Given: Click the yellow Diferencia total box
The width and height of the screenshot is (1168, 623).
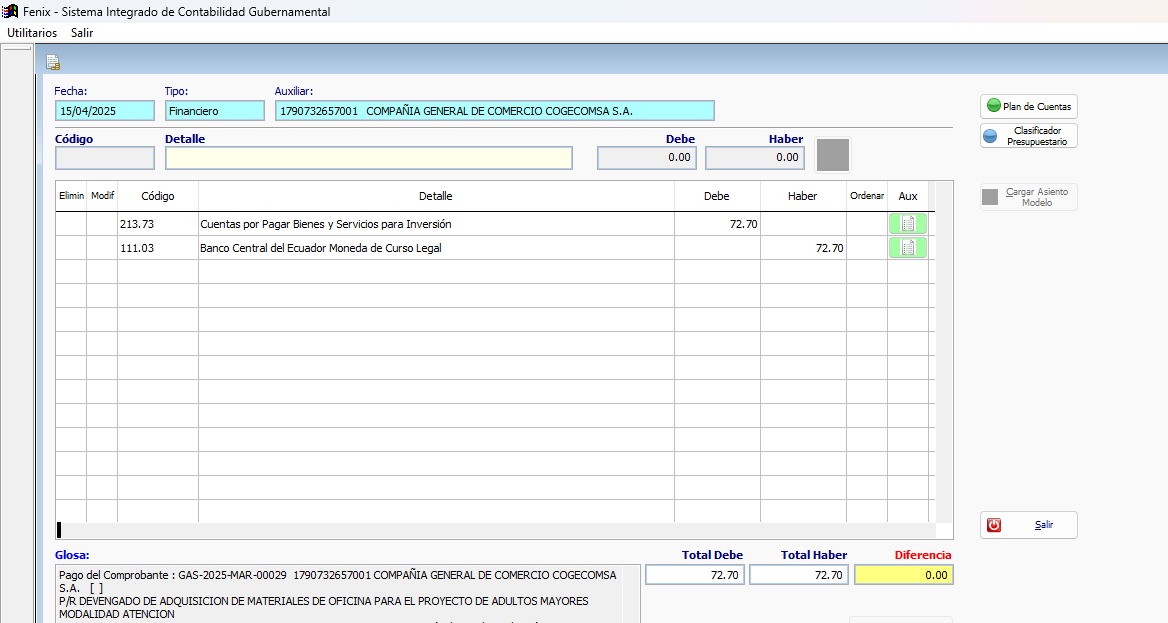Looking at the screenshot, I should pyautogui.click(x=903, y=575).
